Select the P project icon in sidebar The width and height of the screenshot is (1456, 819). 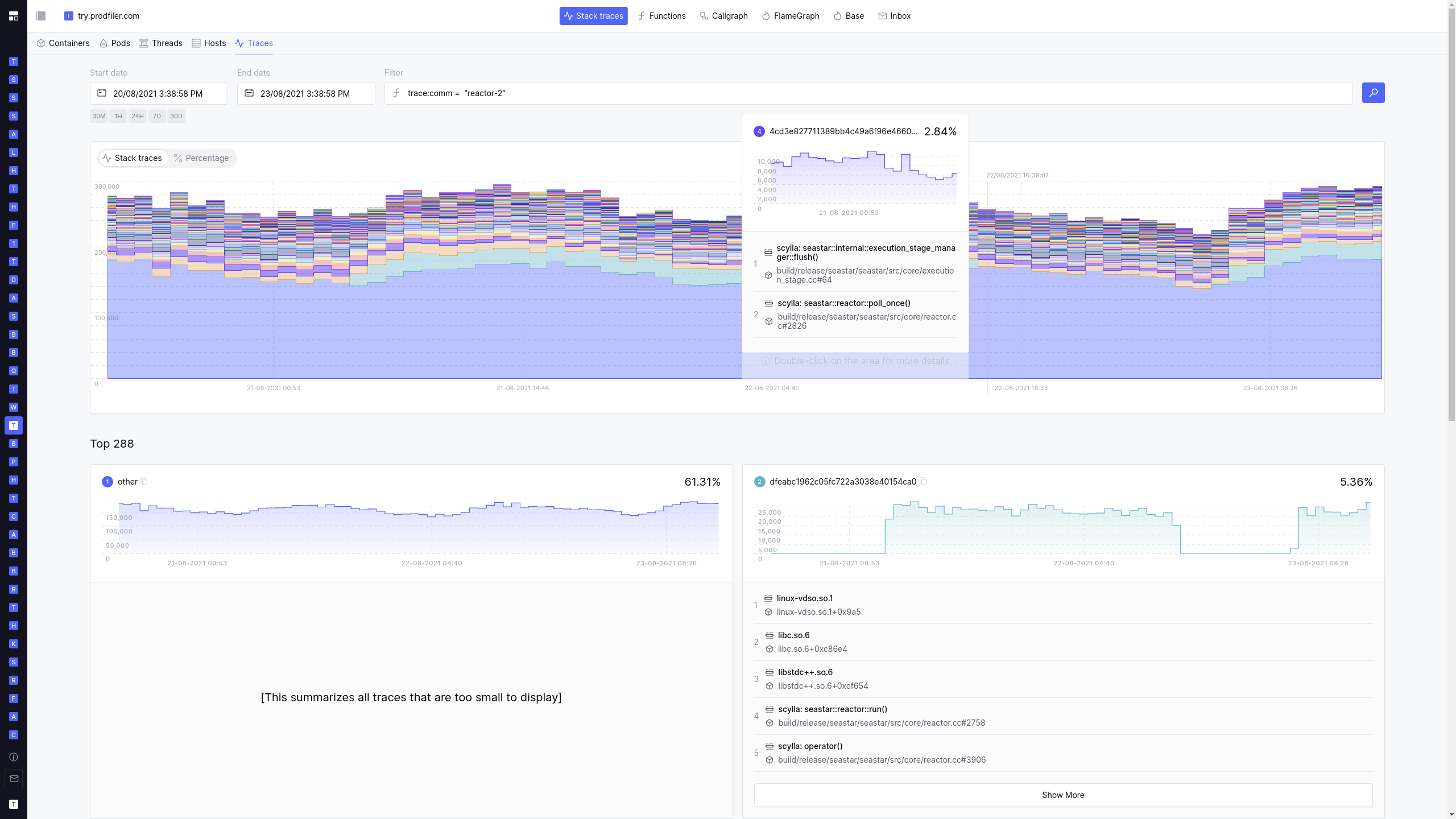[x=14, y=462]
